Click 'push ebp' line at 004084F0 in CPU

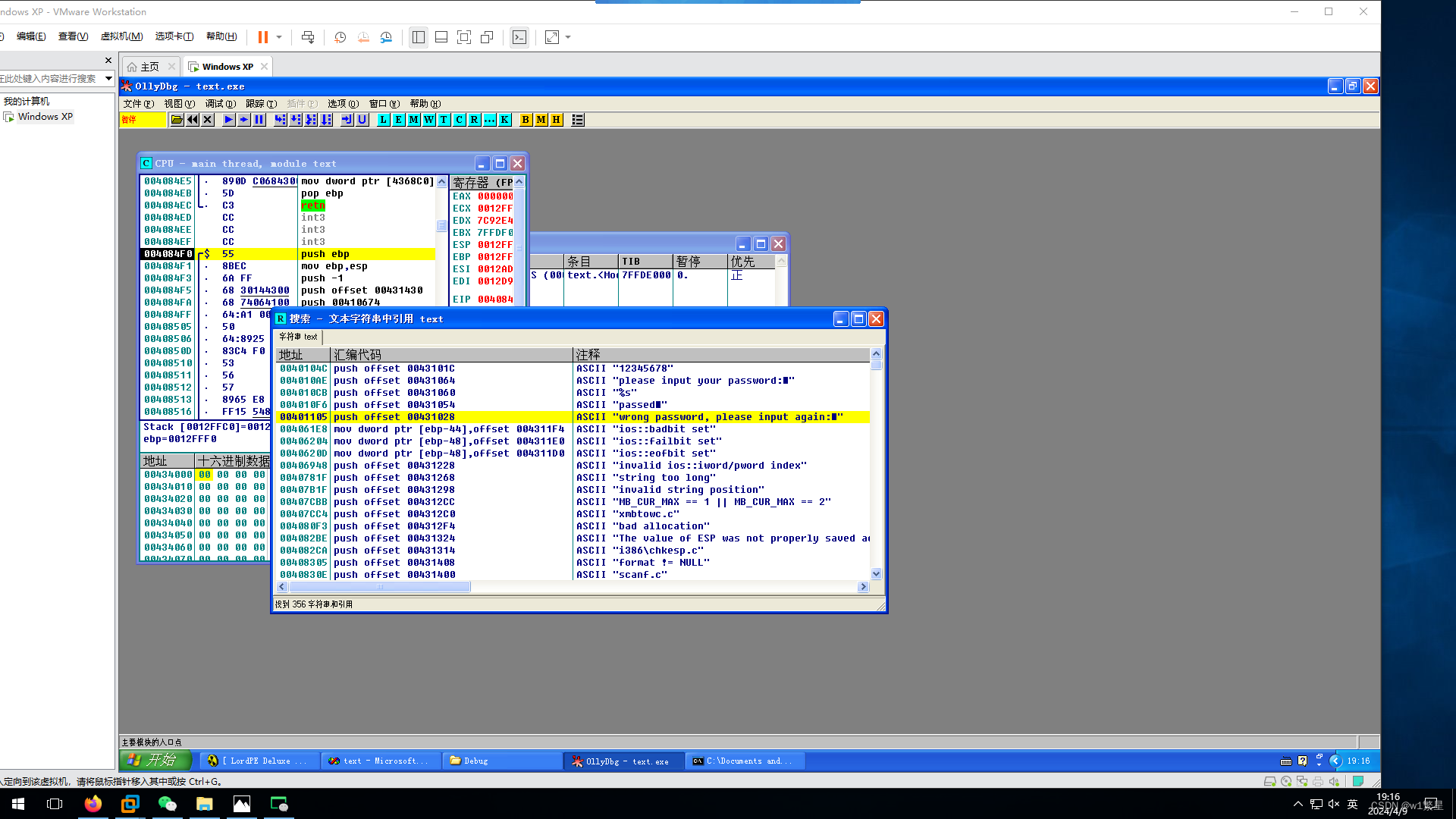[288, 254]
